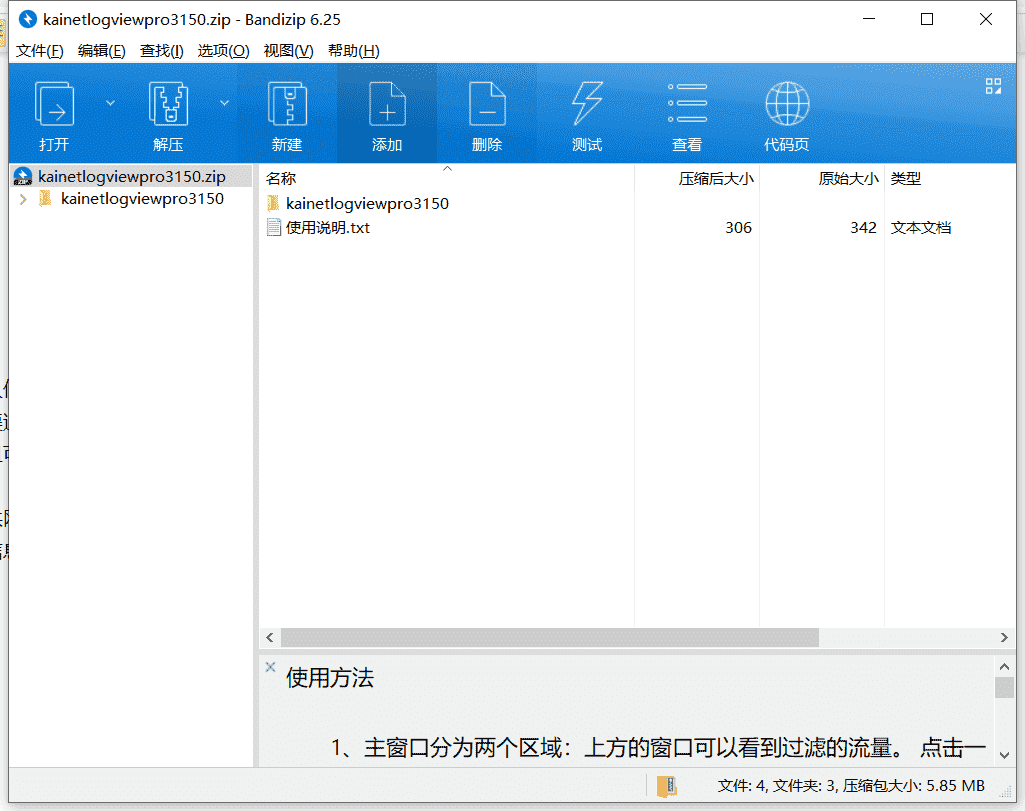1025x811 pixels.
Task: Click horizontal scrollbar left arrow
Action: [270, 637]
